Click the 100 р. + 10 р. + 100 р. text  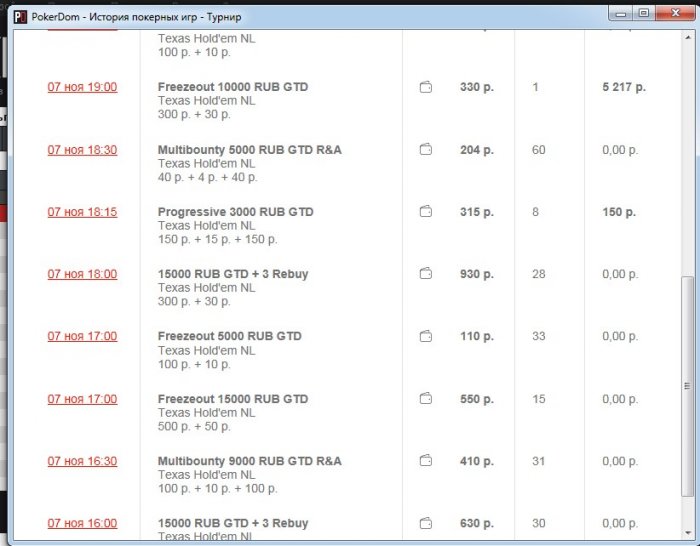click(x=217, y=488)
